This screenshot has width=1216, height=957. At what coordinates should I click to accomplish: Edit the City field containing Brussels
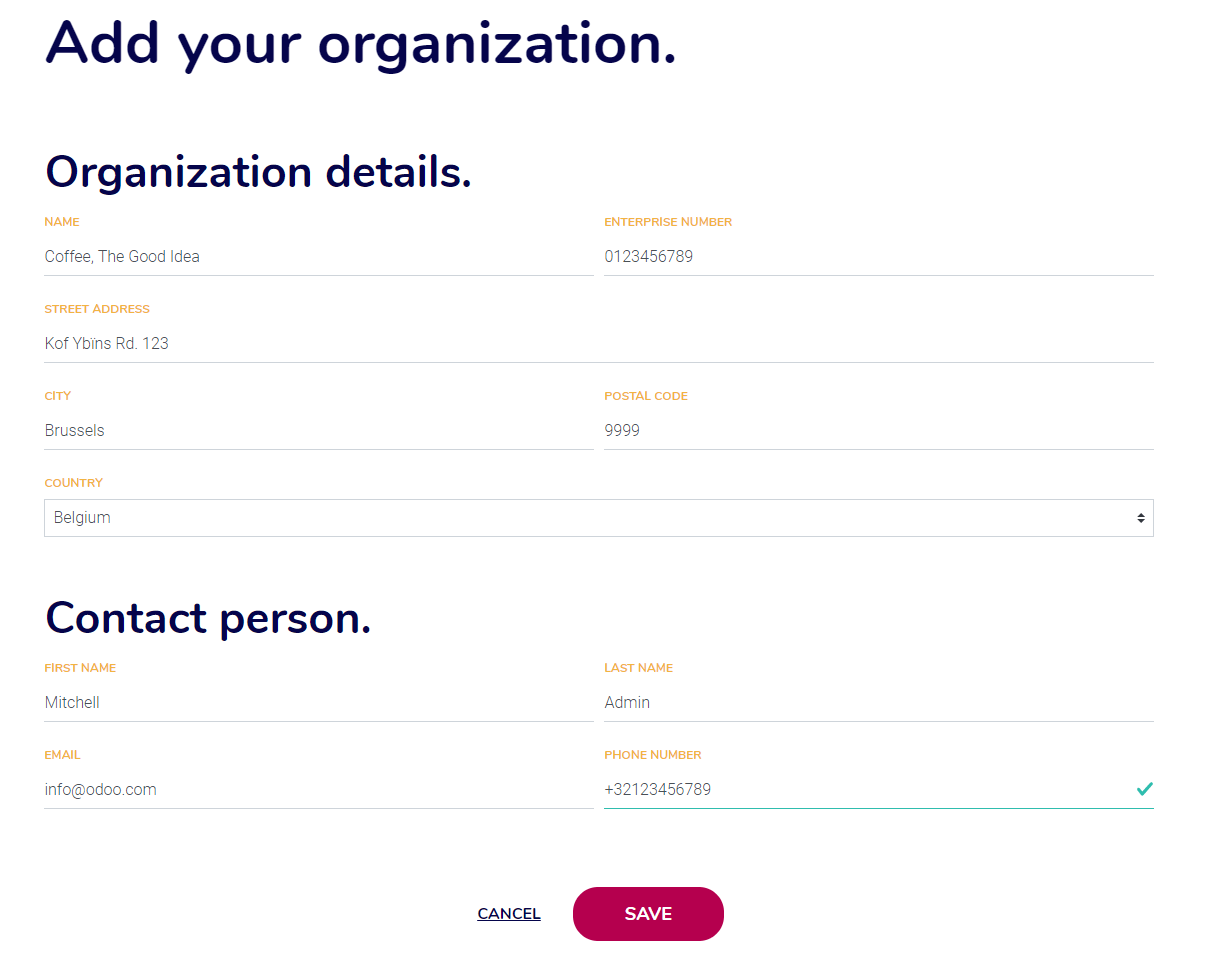(x=319, y=431)
